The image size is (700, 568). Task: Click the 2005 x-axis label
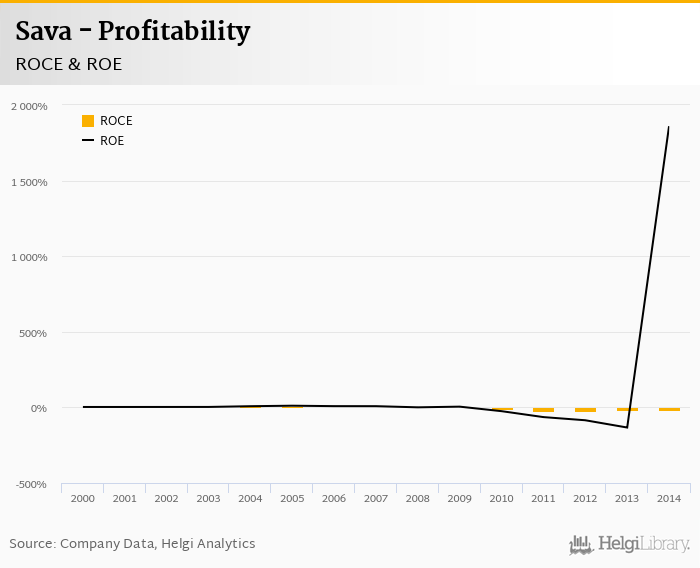[292, 498]
